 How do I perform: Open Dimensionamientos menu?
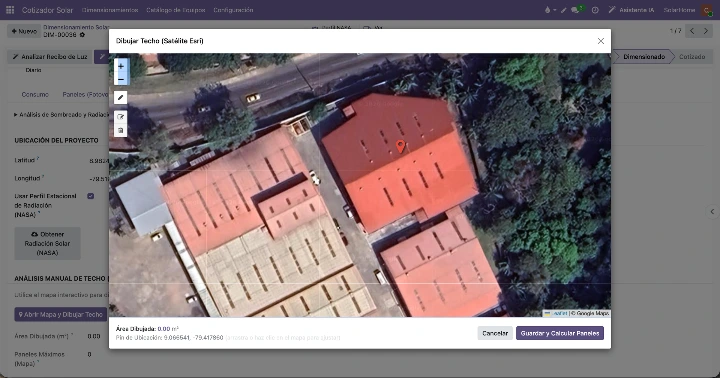pos(110,10)
